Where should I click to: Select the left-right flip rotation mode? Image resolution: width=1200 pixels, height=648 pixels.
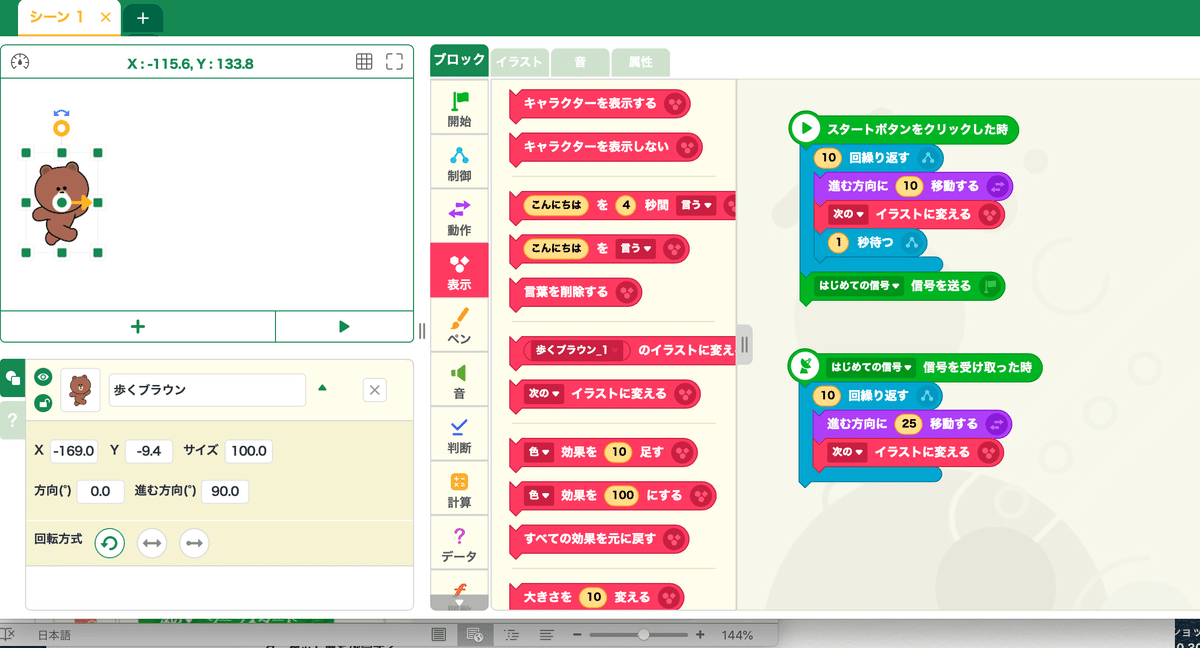pos(152,543)
